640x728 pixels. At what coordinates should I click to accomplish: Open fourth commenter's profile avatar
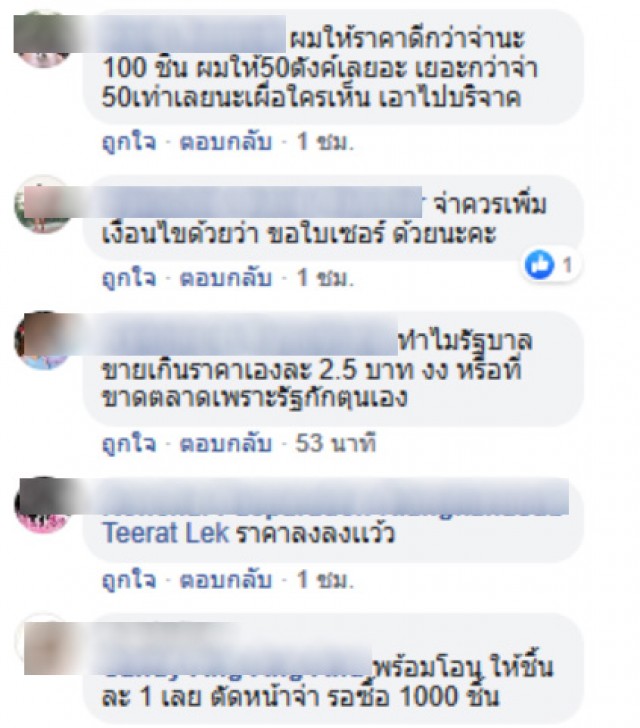pos(43,505)
